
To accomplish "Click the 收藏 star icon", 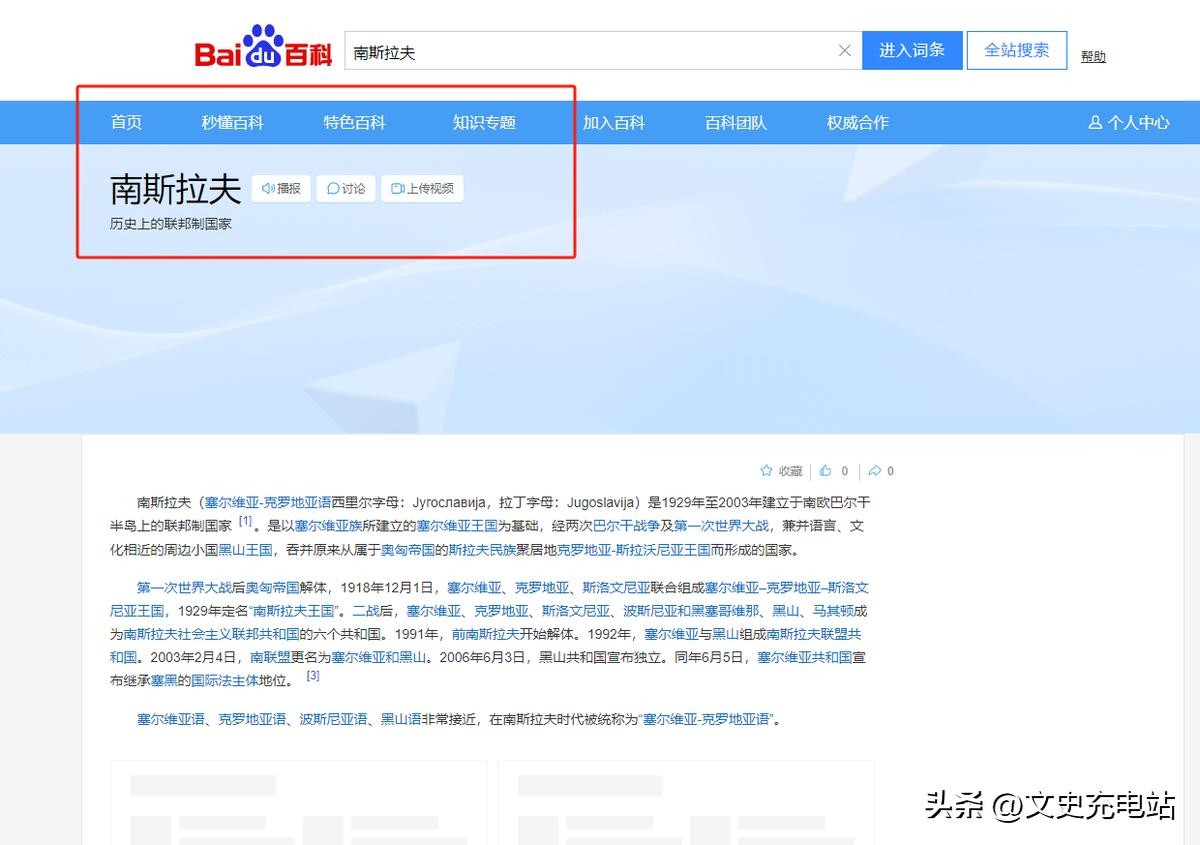I will tap(766, 471).
